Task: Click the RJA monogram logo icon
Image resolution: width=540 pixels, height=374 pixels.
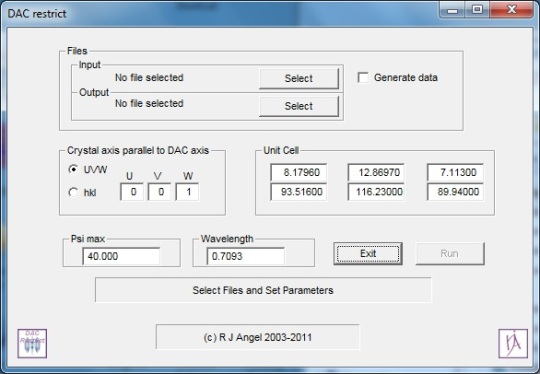Action: tap(513, 343)
